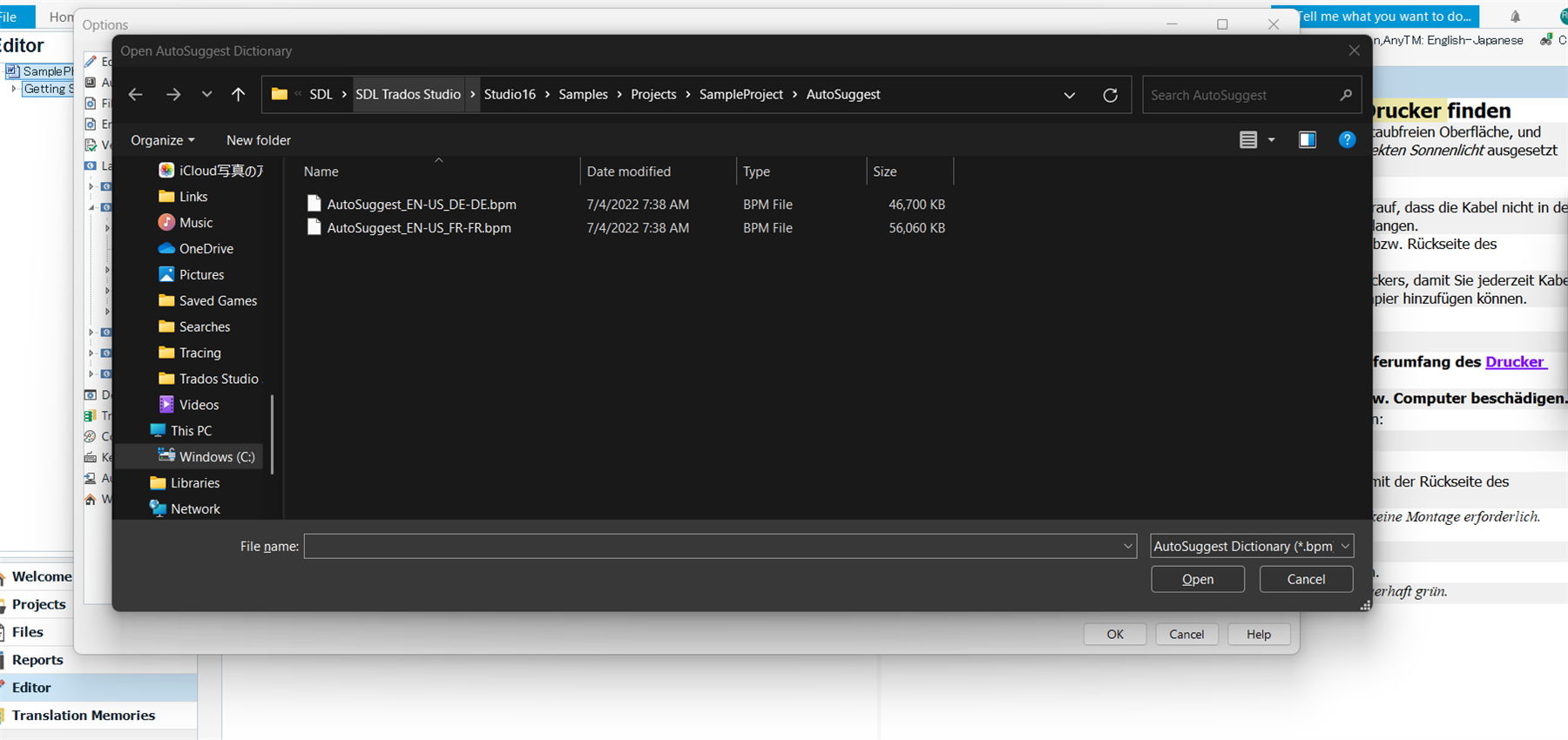Expand address bar history dropdown
The image size is (1568, 740).
(1069, 95)
